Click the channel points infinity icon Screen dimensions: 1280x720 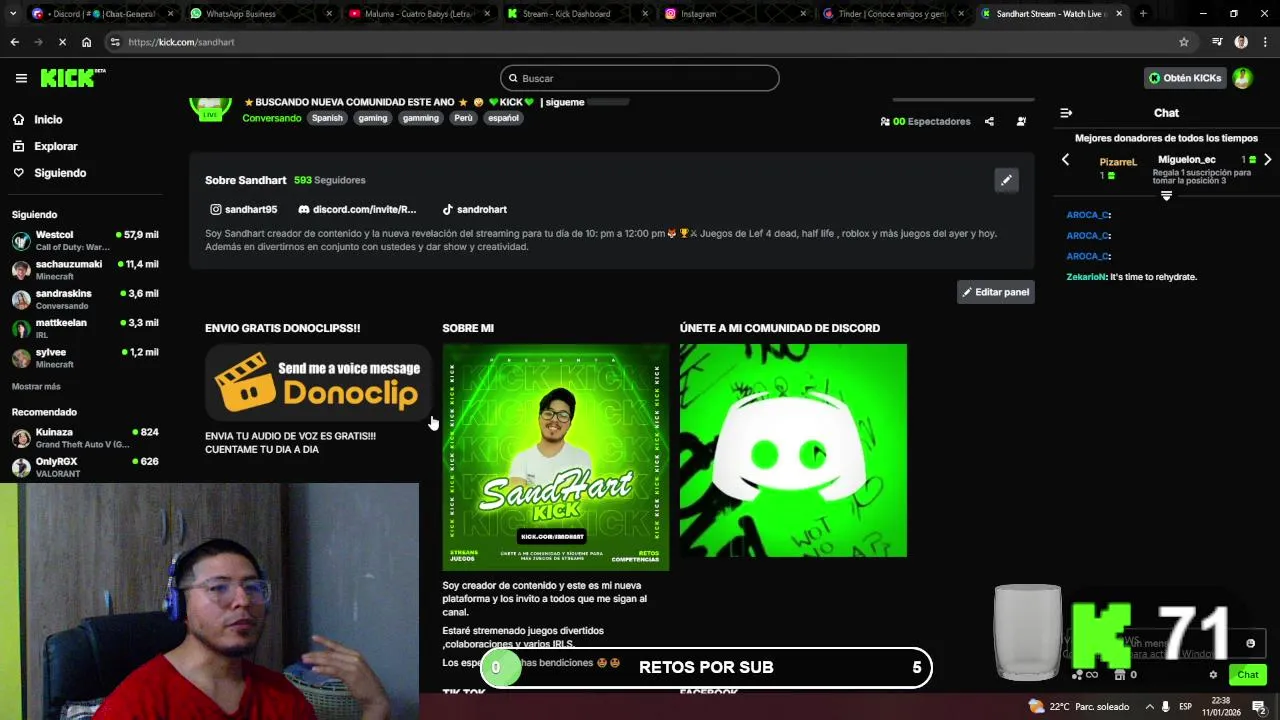click(1086, 675)
